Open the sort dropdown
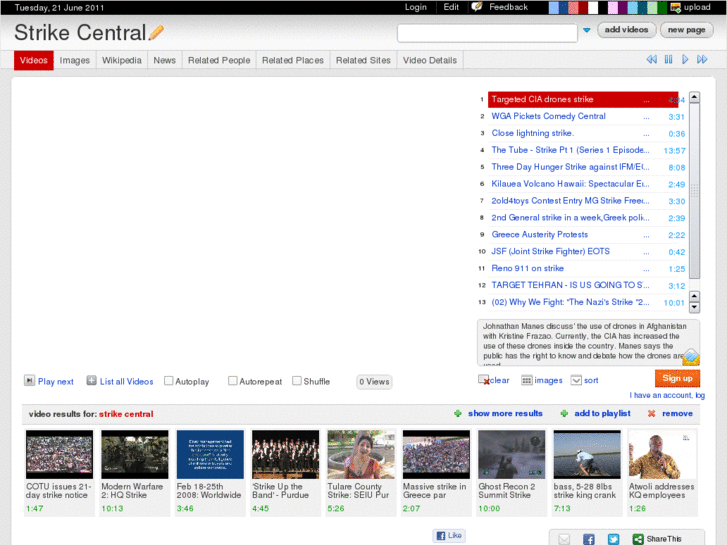The width and height of the screenshot is (727, 545). pos(576,380)
